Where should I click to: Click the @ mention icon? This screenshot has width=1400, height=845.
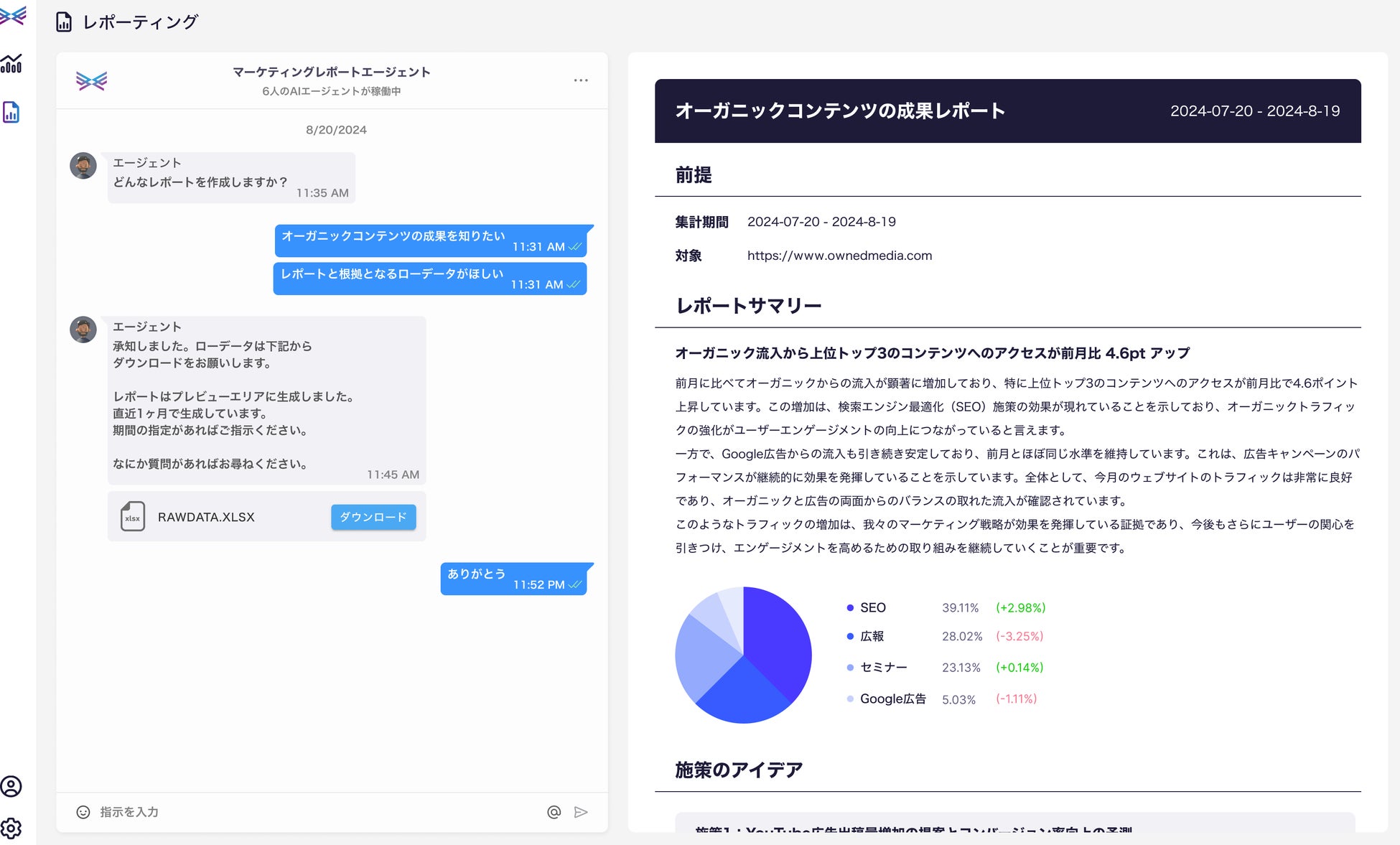pos(554,812)
